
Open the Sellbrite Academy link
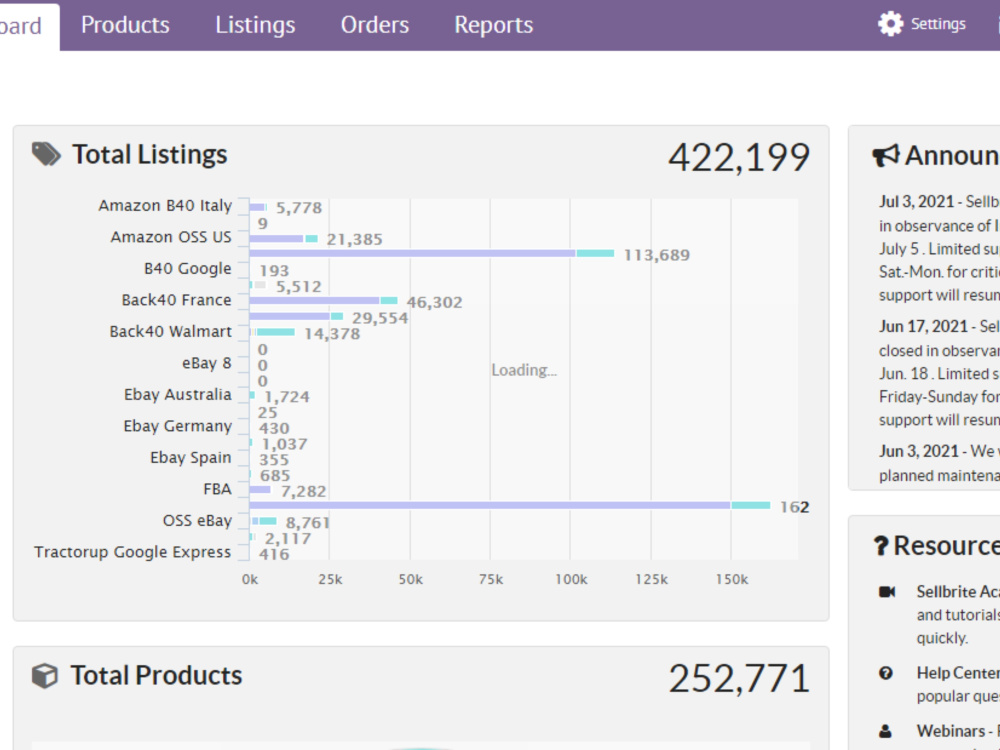958,592
